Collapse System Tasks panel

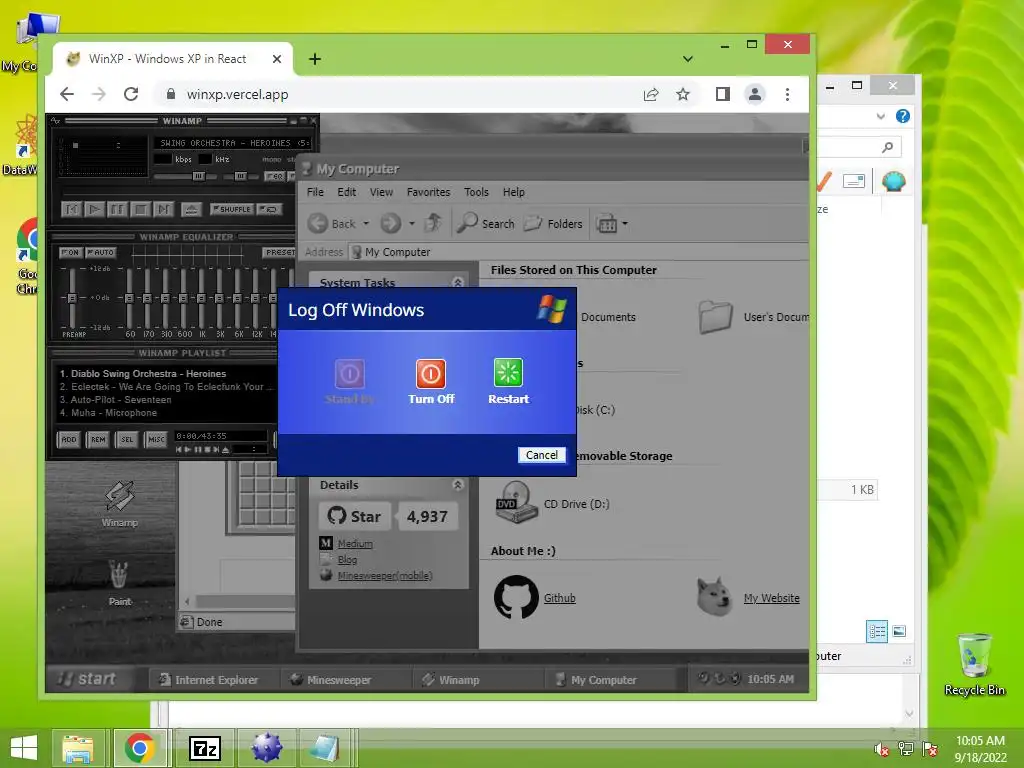[458, 282]
